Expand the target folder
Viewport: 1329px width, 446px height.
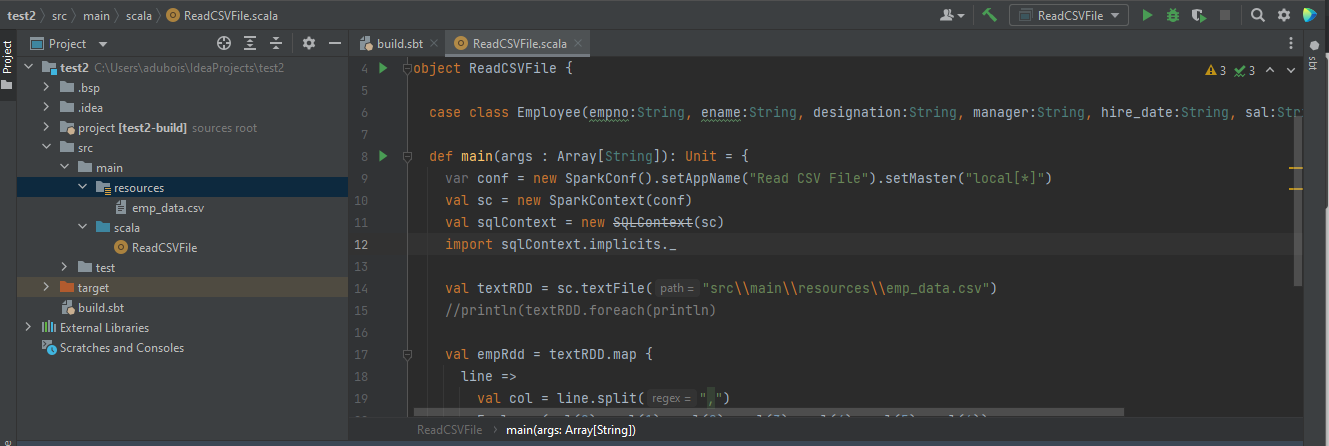click(46, 287)
